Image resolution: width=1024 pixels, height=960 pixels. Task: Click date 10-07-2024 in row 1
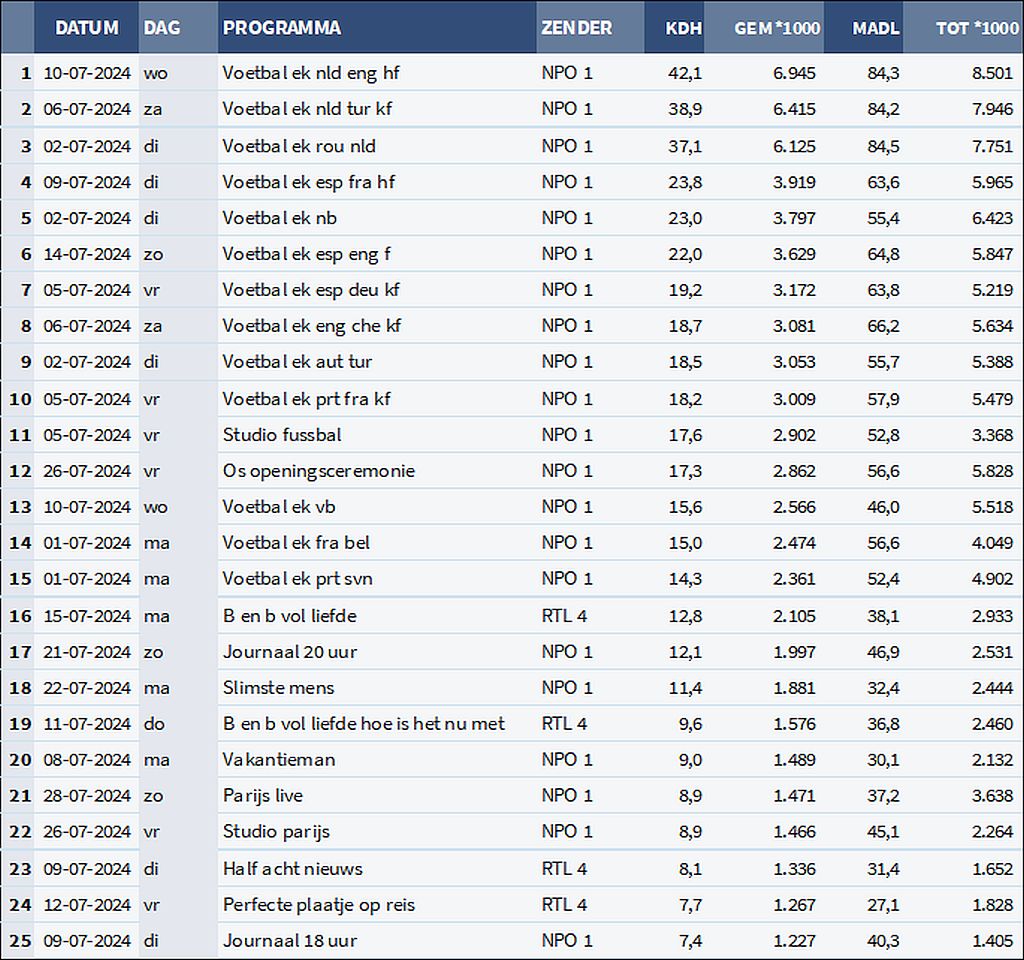pos(87,73)
